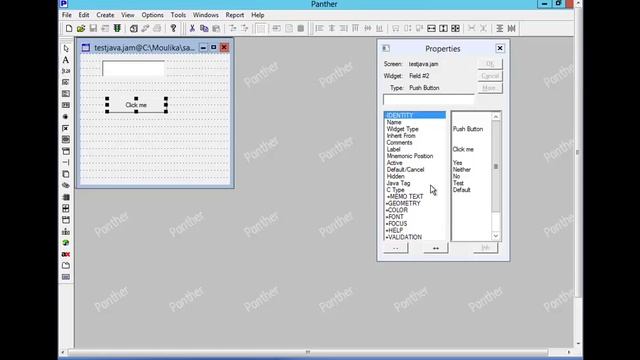The width and height of the screenshot is (640, 360).
Task: Click the '++' expand all button
Action: [x=436, y=248]
